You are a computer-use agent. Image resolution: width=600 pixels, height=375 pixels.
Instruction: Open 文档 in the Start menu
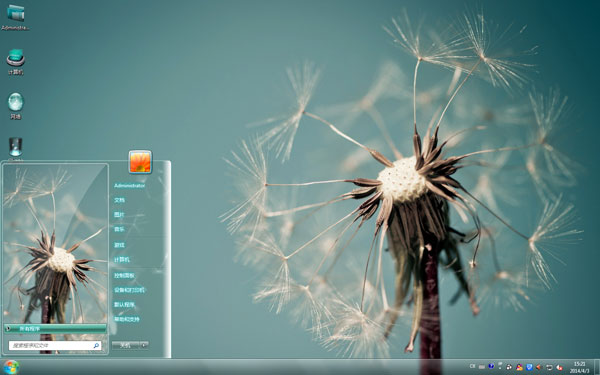point(119,200)
